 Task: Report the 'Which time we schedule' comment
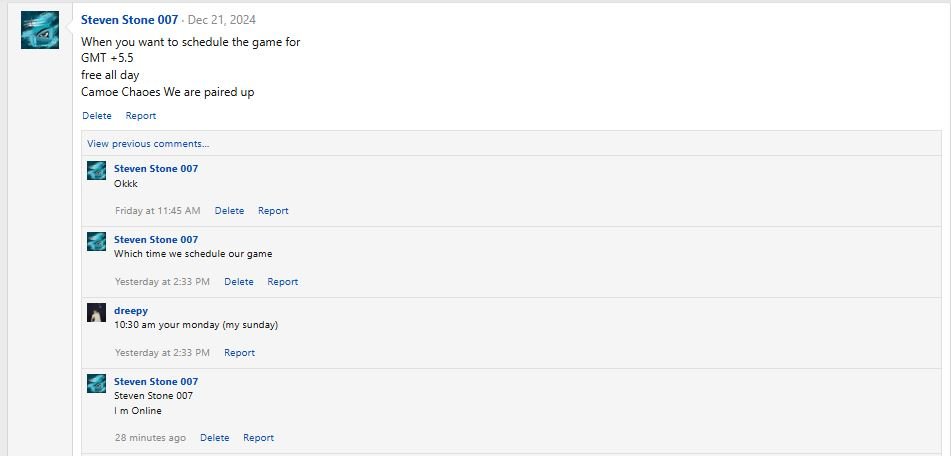pyautogui.click(x=283, y=282)
